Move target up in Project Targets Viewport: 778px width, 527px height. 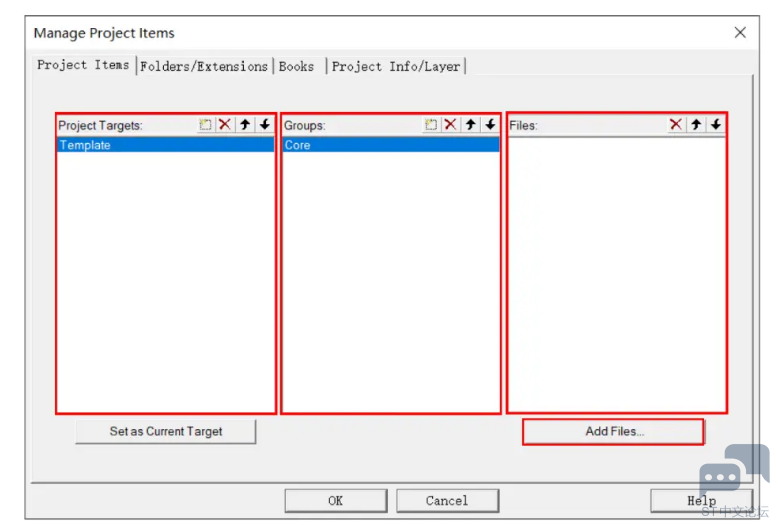(x=245, y=125)
